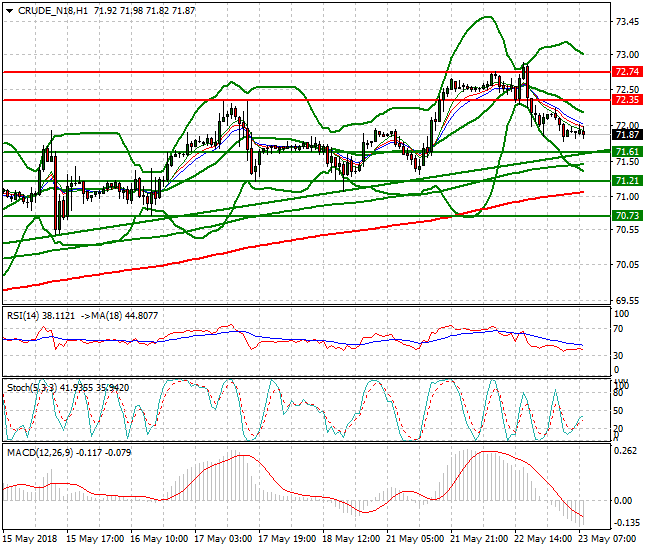Click the 69.55 price scale value

627,300
